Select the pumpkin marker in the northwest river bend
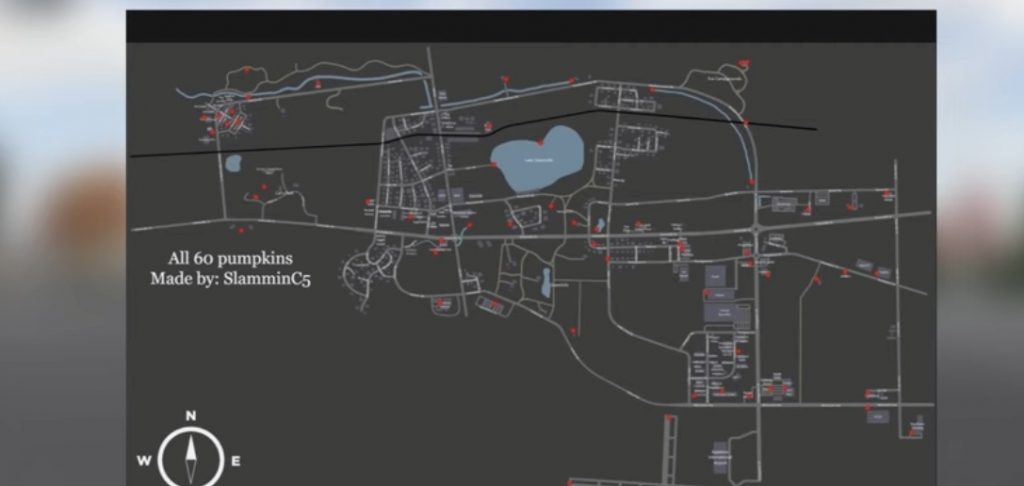This screenshot has width=1024, height=486. tap(318, 84)
